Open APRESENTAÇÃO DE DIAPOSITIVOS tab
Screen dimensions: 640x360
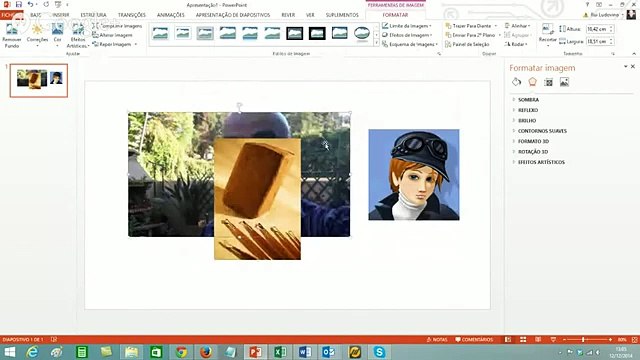tap(233, 15)
